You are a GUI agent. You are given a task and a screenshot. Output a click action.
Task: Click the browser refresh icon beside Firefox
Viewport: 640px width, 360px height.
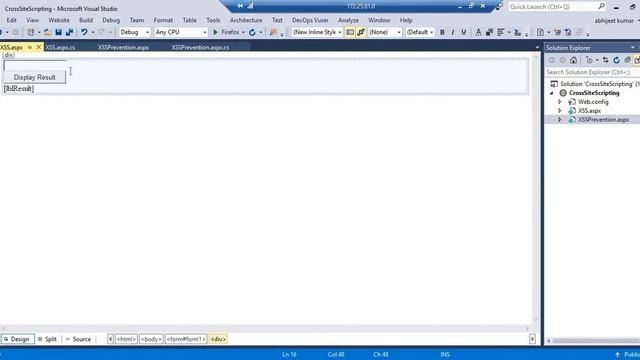(x=252, y=32)
